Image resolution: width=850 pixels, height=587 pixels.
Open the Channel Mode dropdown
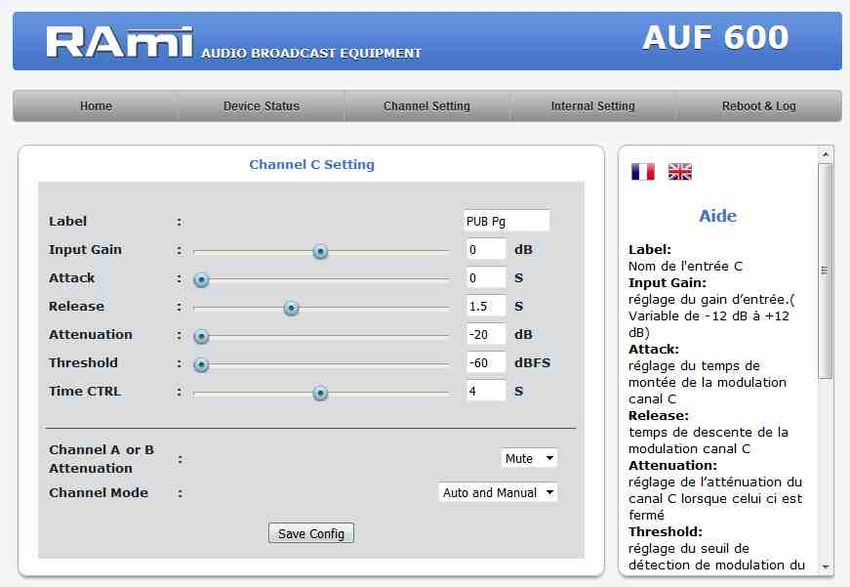click(x=499, y=492)
